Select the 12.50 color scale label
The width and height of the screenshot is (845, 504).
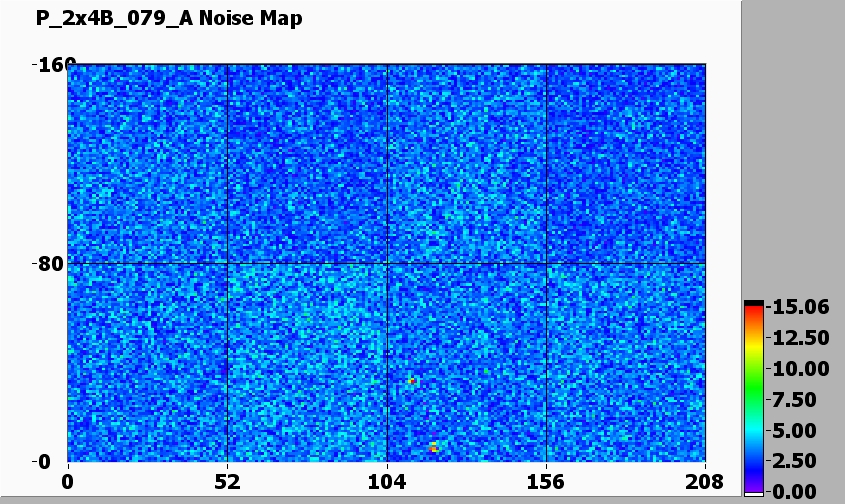tap(801, 338)
